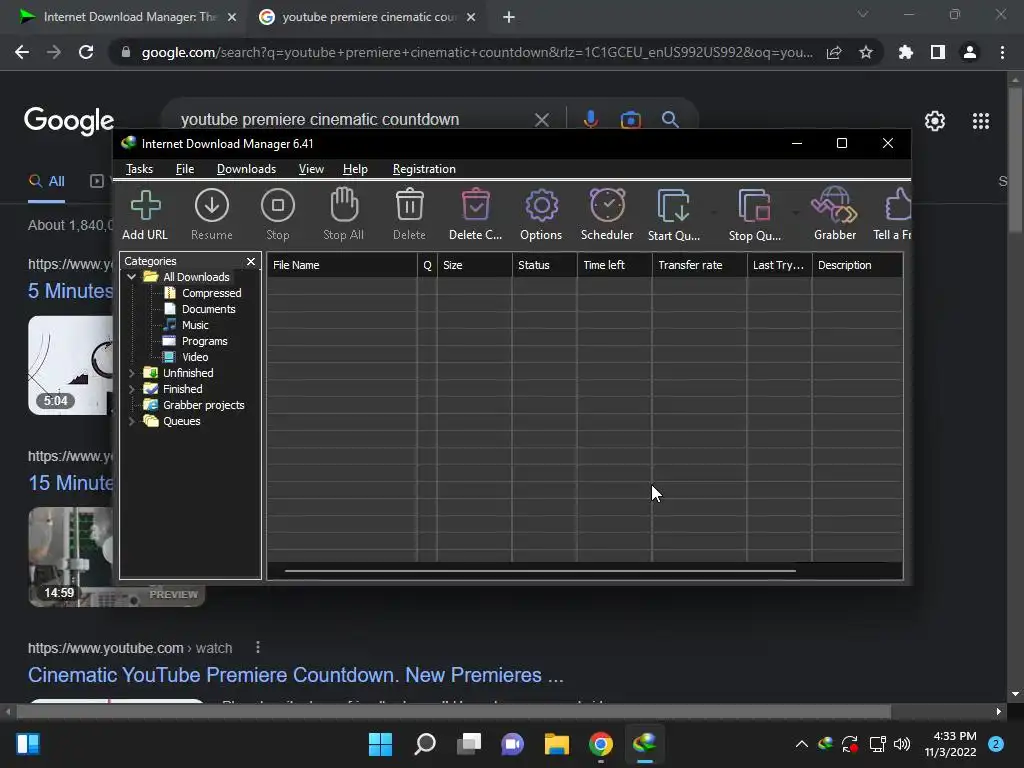1024x768 pixels.
Task: Click the Resume download icon
Action: (212, 214)
